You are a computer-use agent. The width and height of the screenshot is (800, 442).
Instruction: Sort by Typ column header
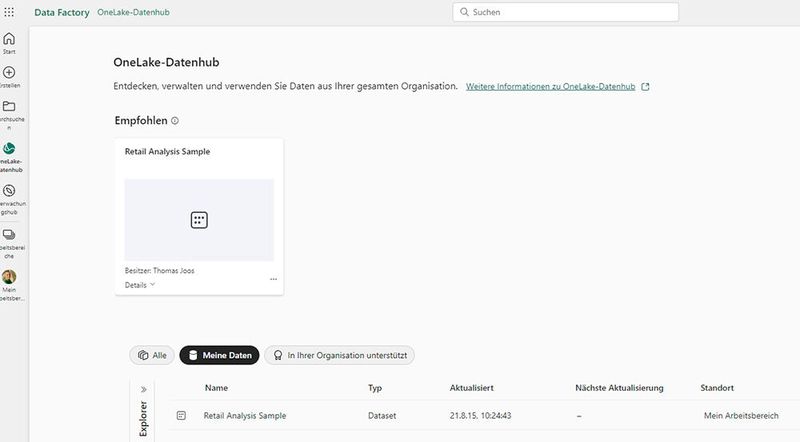(375, 388)
